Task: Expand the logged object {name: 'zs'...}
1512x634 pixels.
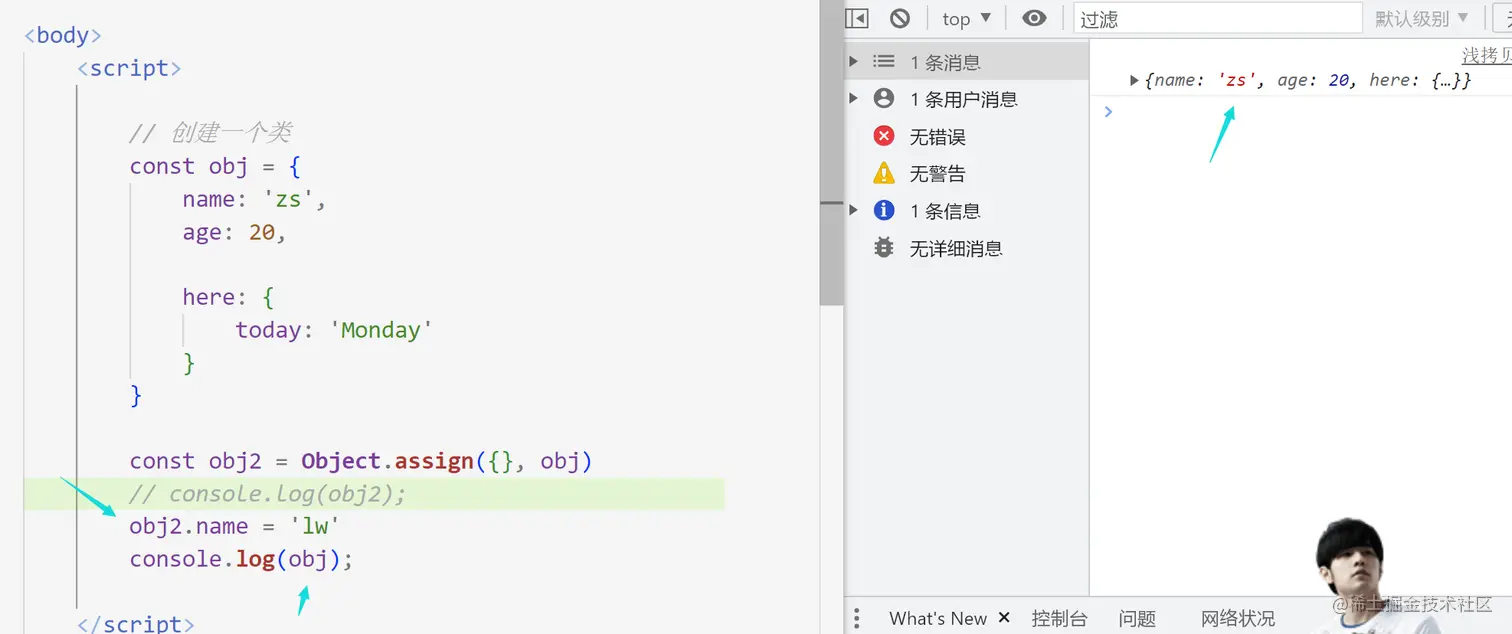Action: (1134, 80)
